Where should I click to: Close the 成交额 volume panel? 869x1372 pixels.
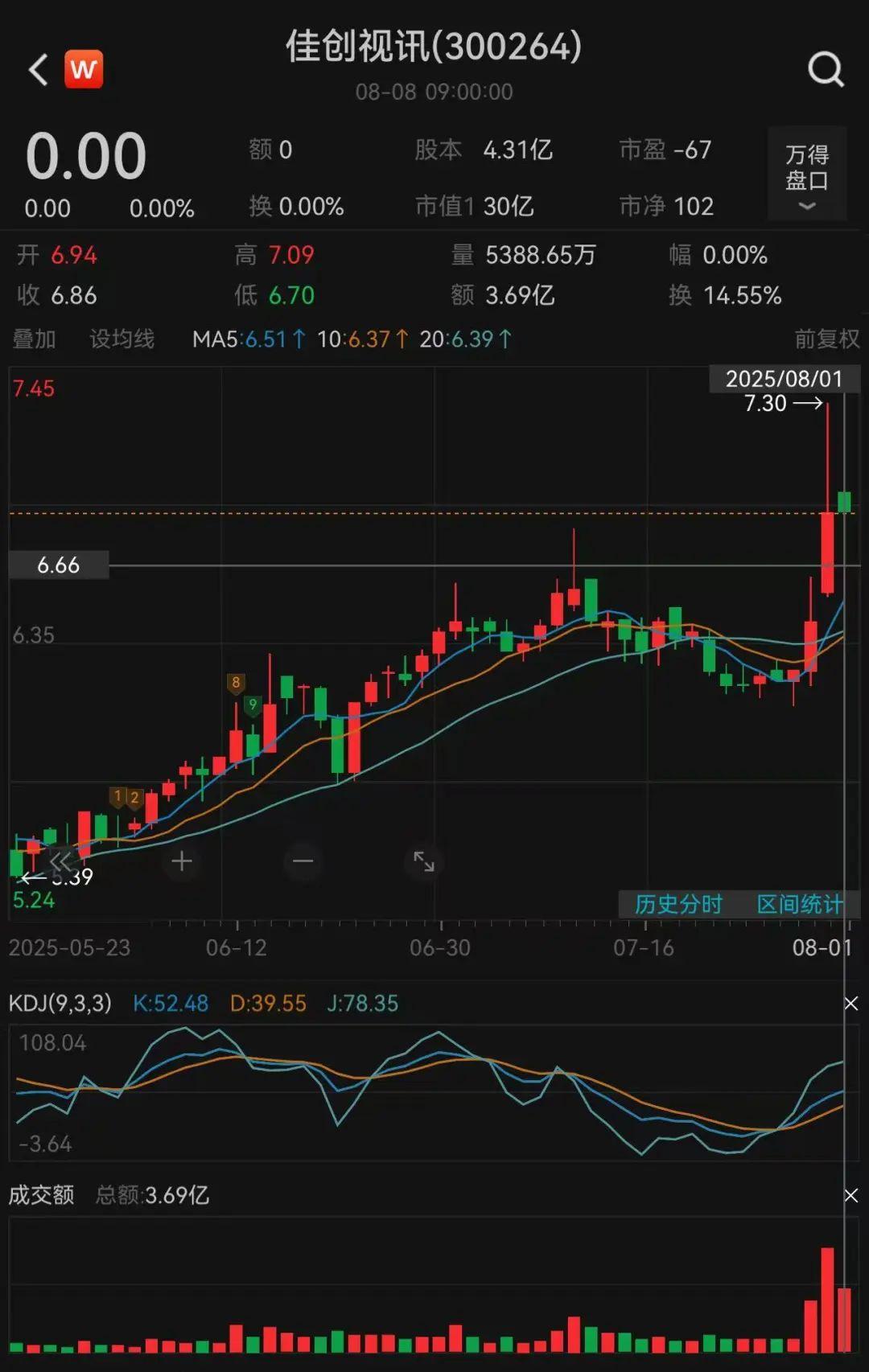tap(850, 1196)
